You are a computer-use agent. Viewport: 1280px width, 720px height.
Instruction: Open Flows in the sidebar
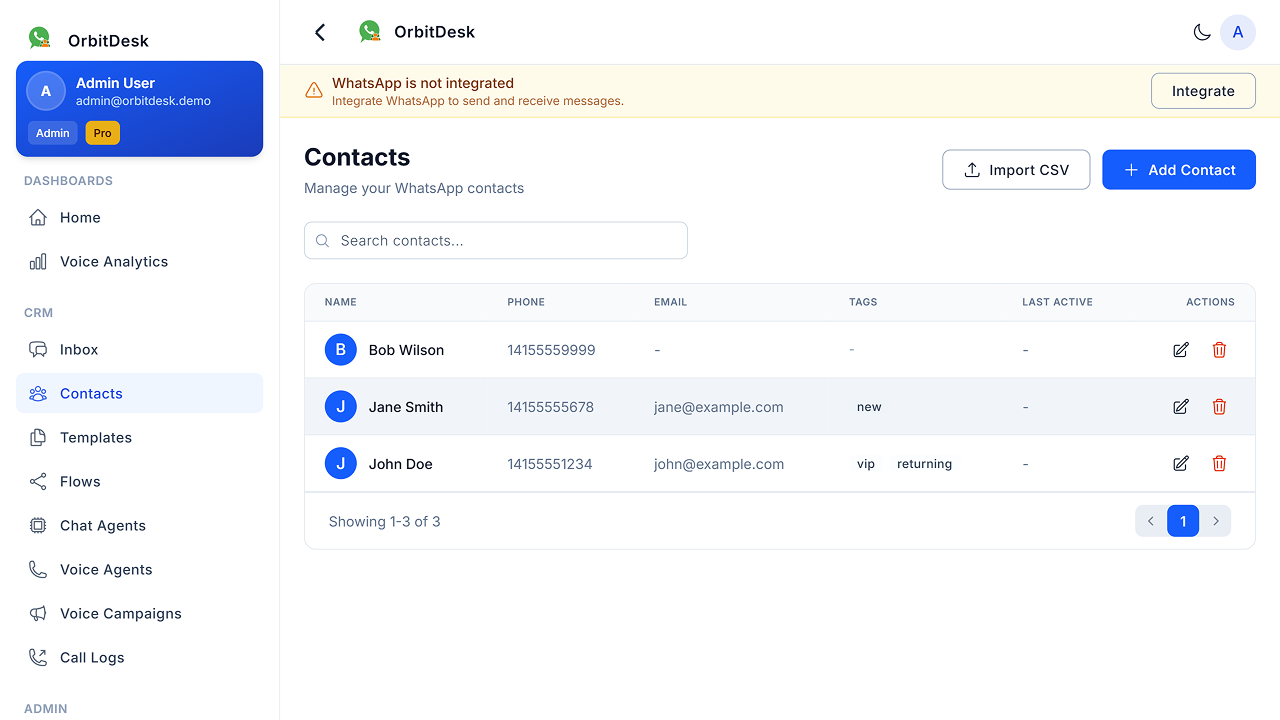click(x=80, y=482)
